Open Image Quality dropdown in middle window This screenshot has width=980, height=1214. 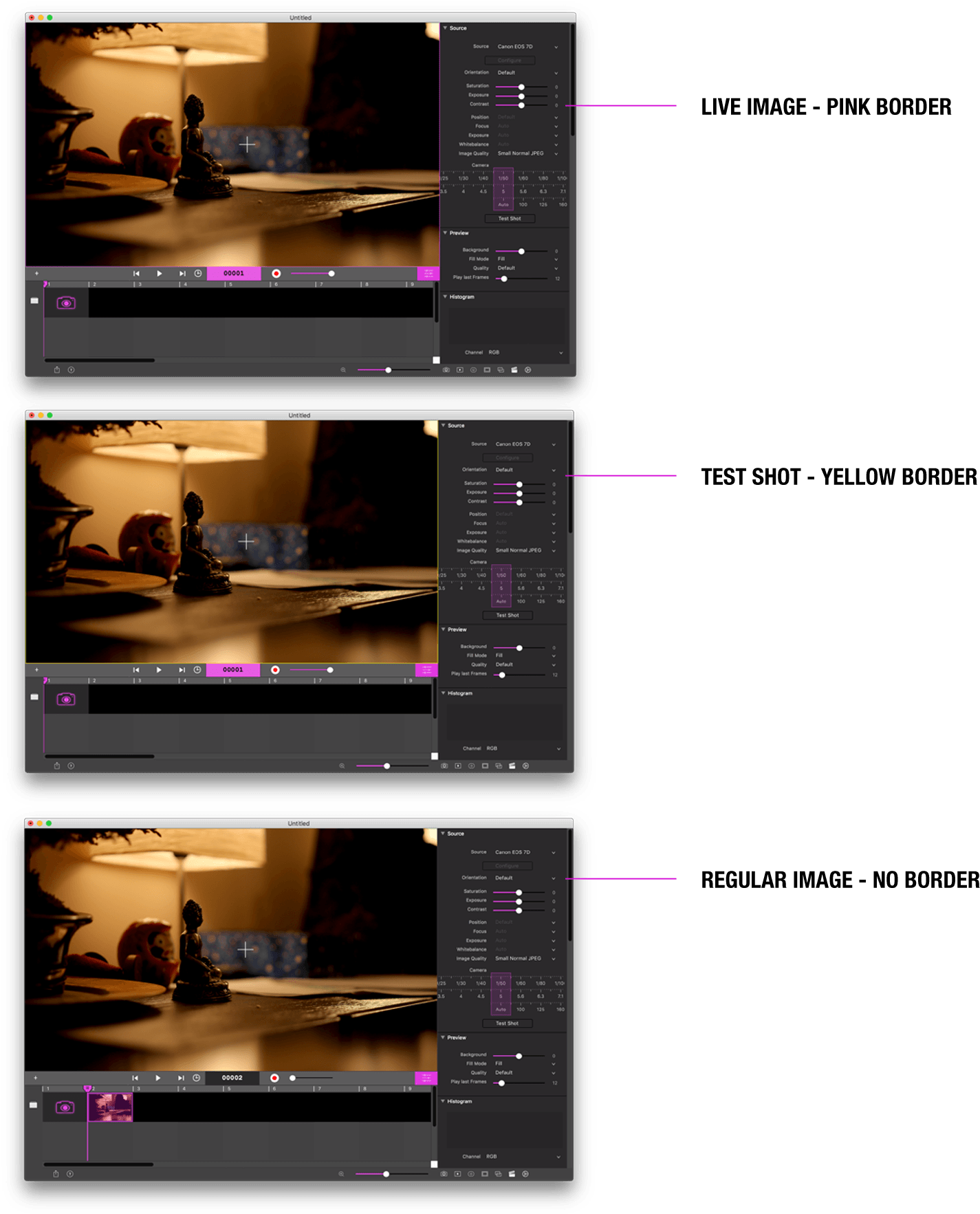[525, 550]
